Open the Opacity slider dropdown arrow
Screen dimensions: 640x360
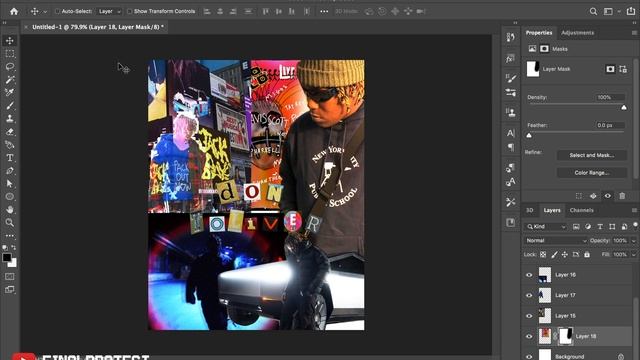633,241
